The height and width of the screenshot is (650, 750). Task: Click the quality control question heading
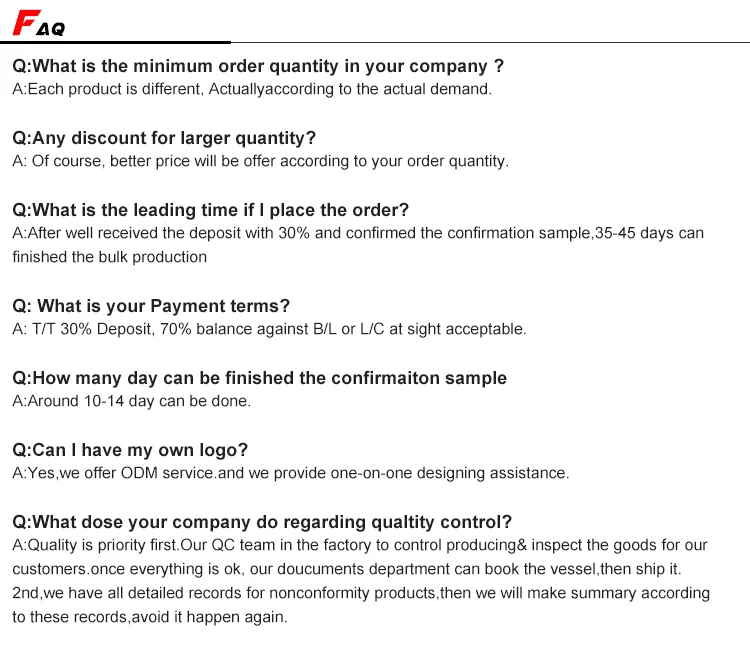point(262,522)
